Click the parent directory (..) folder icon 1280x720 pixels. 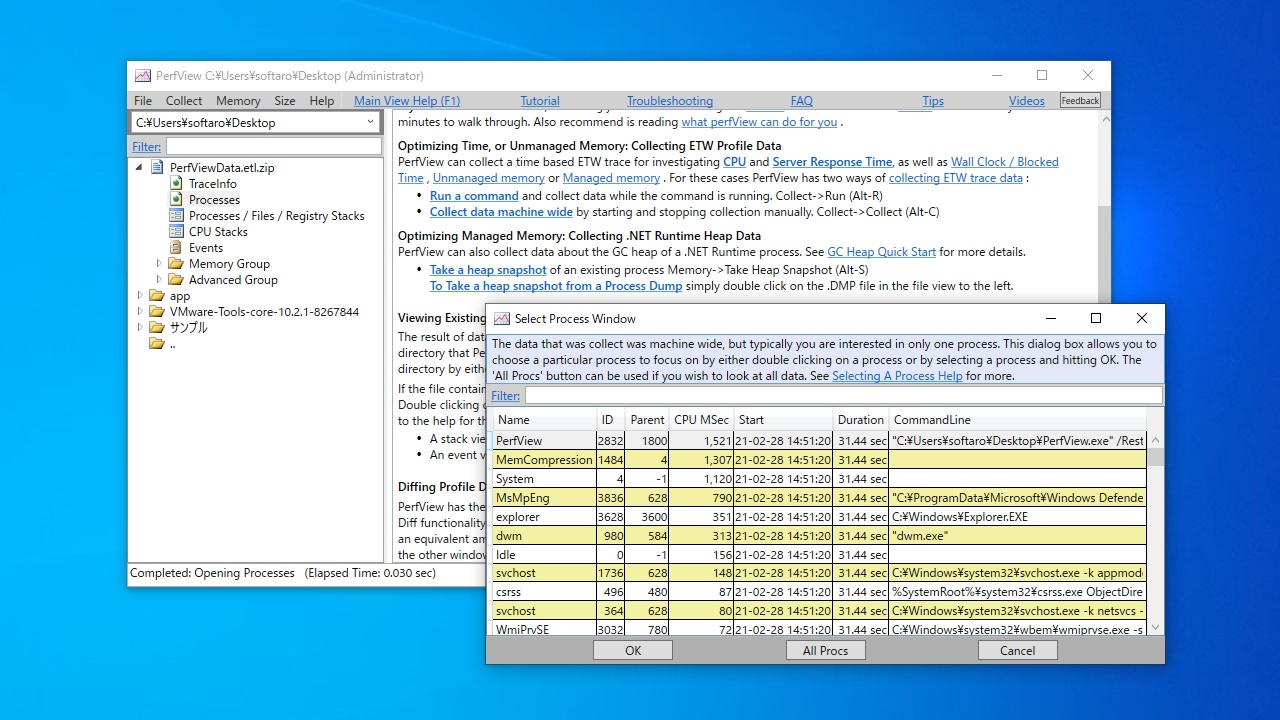click(157, 344)
